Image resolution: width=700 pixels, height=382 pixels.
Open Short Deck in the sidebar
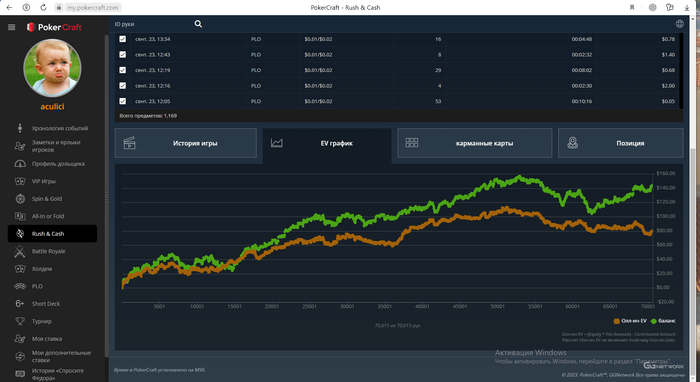pos(46,303)
